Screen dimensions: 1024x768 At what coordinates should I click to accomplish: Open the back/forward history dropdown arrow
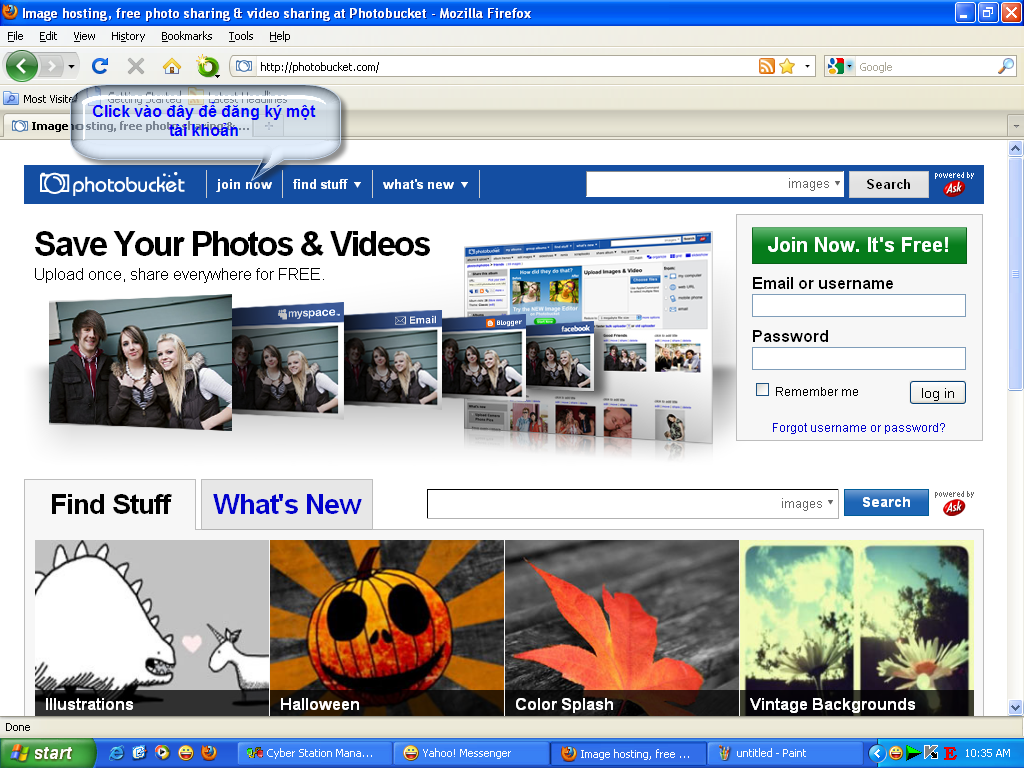tap(71, 66)
